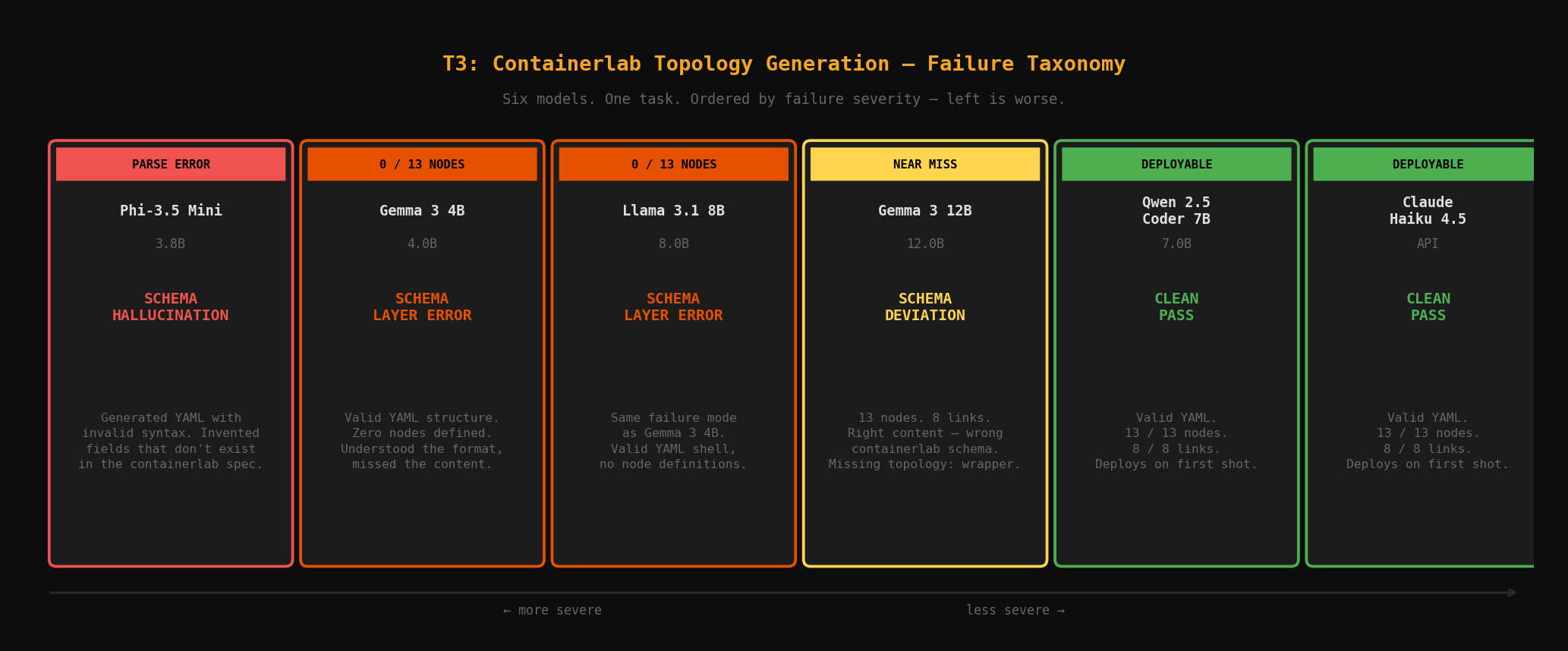Select the model name "Claude Haiku 4.5"
Screen dimensions: 1568x651
point(1428,211)
